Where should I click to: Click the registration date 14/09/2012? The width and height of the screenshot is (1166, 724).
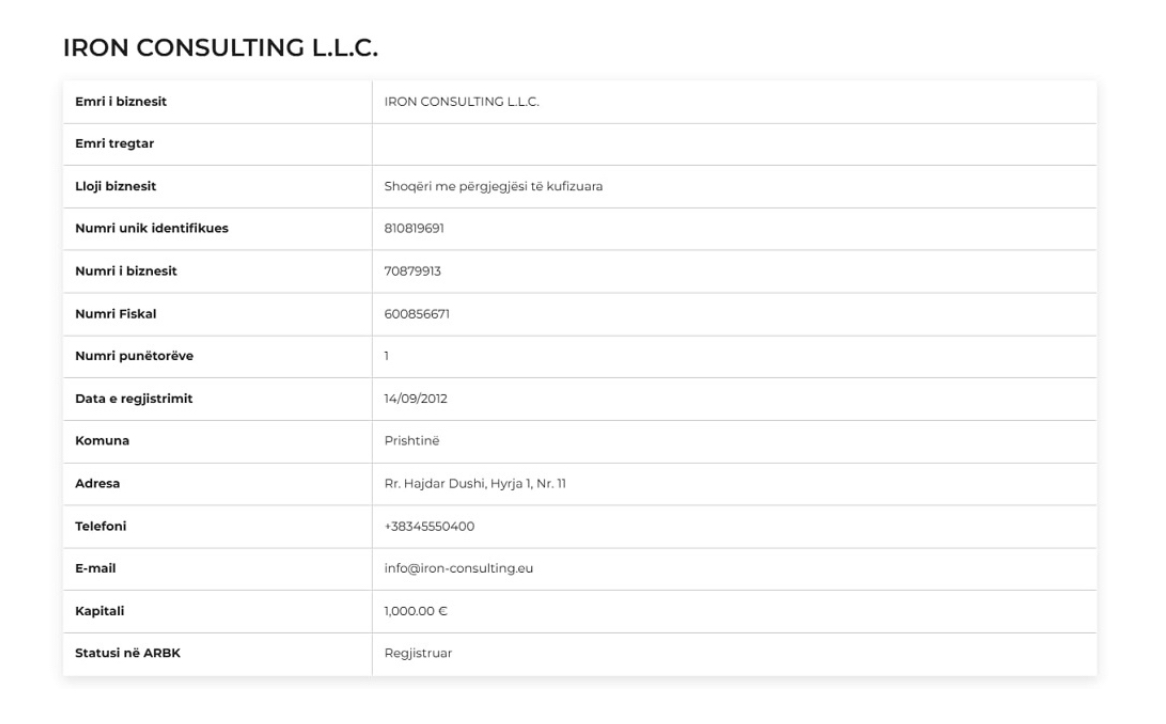[415, 398]
